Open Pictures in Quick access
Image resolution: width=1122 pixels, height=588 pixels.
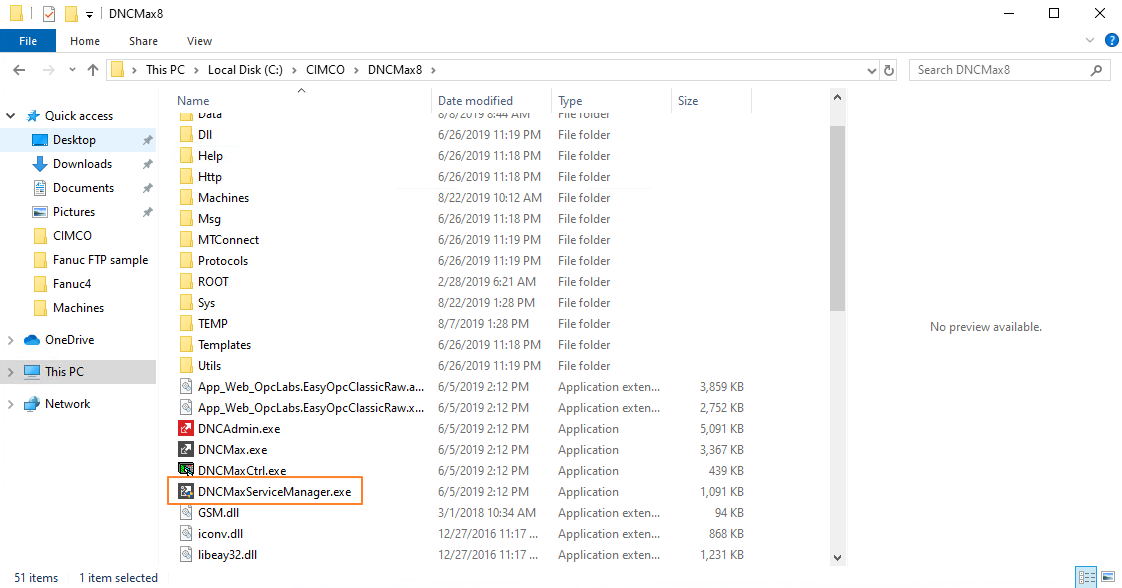[x=74, y=212]
